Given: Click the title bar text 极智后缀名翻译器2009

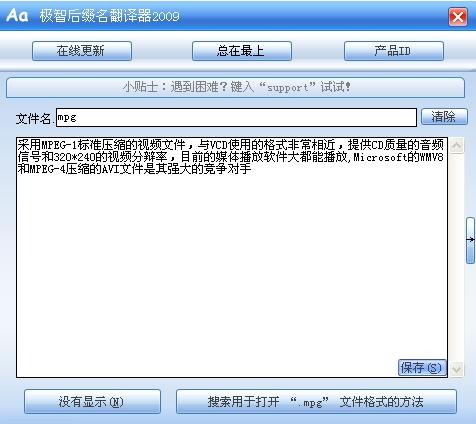Looking at the screenshot, I should [x=110, y=16].
